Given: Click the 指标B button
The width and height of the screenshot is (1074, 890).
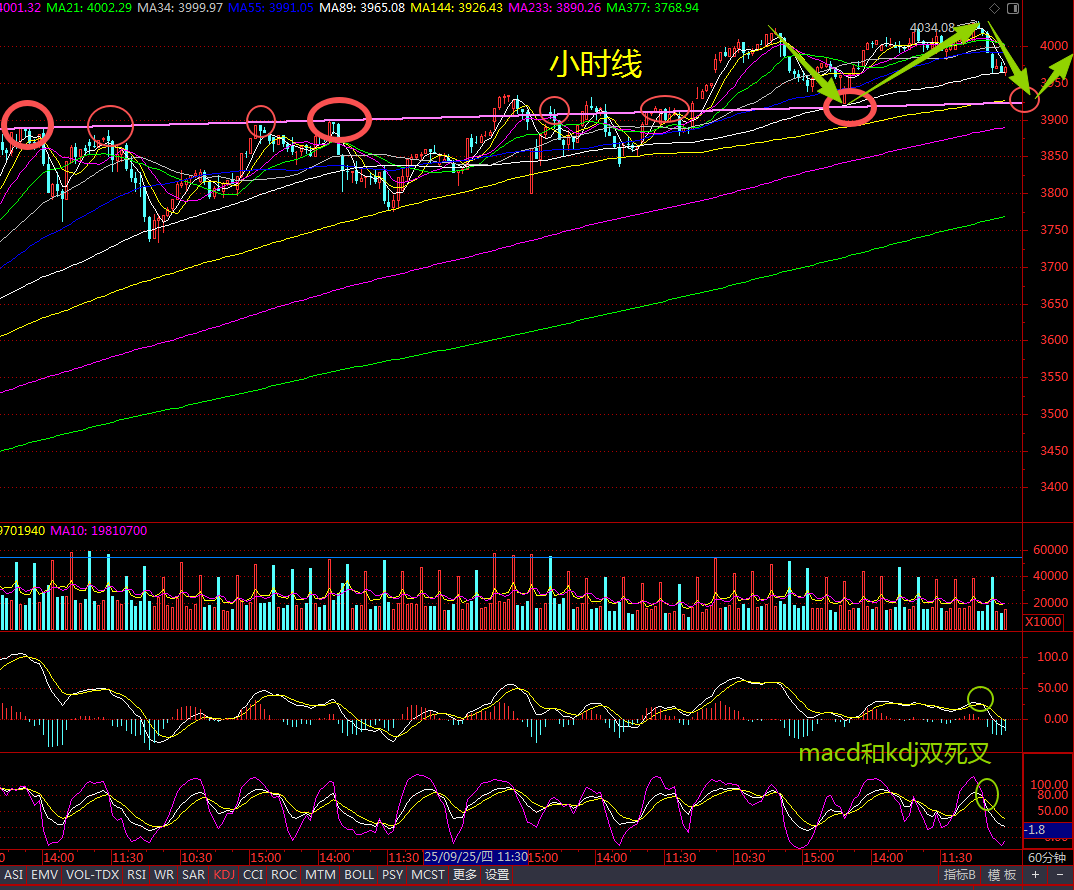Looking at the screenshot, I should click(x=960, y=875).
